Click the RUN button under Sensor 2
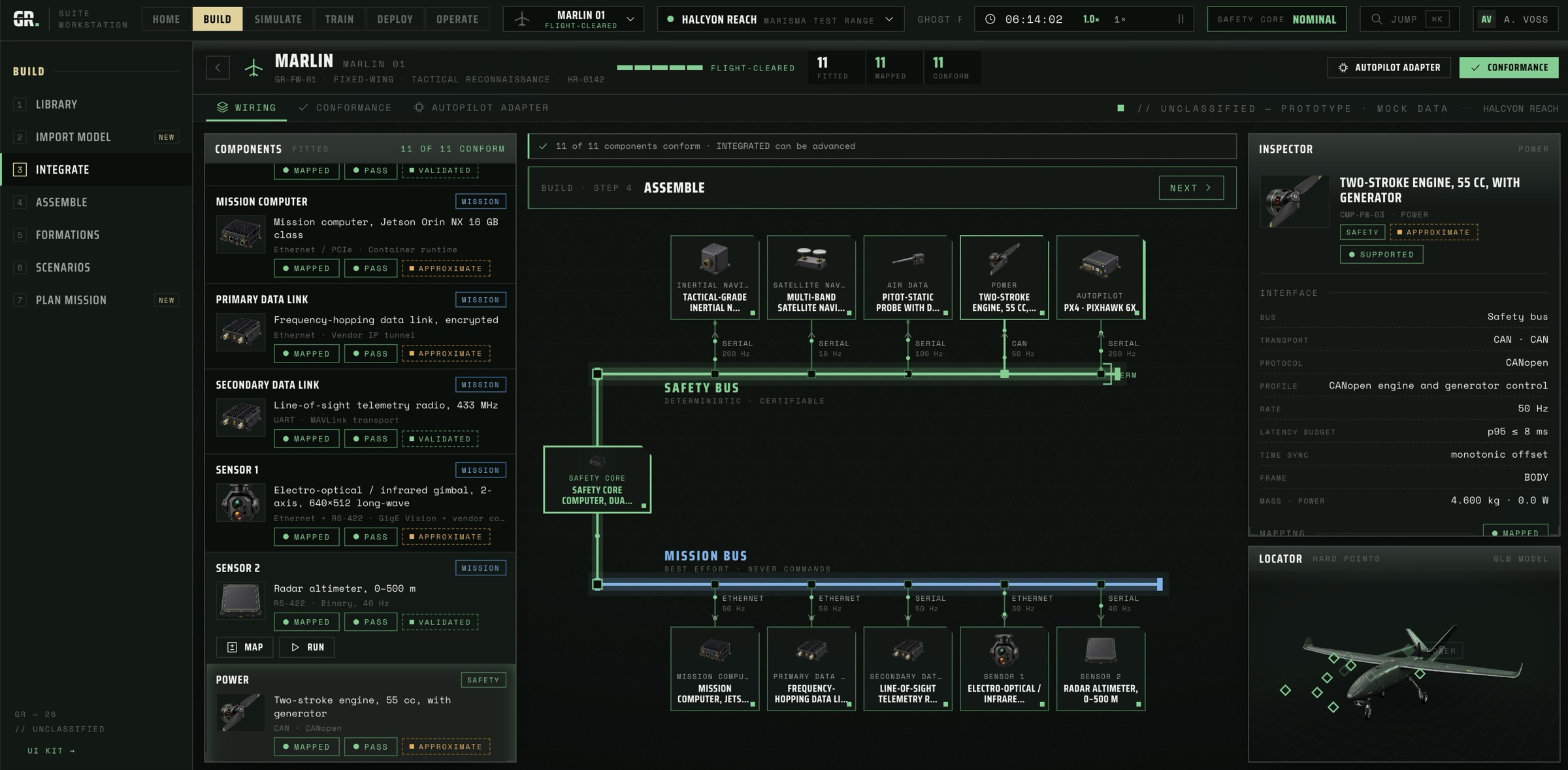The height and width of the screenshot is (770, 1568). tap(306, 647)
